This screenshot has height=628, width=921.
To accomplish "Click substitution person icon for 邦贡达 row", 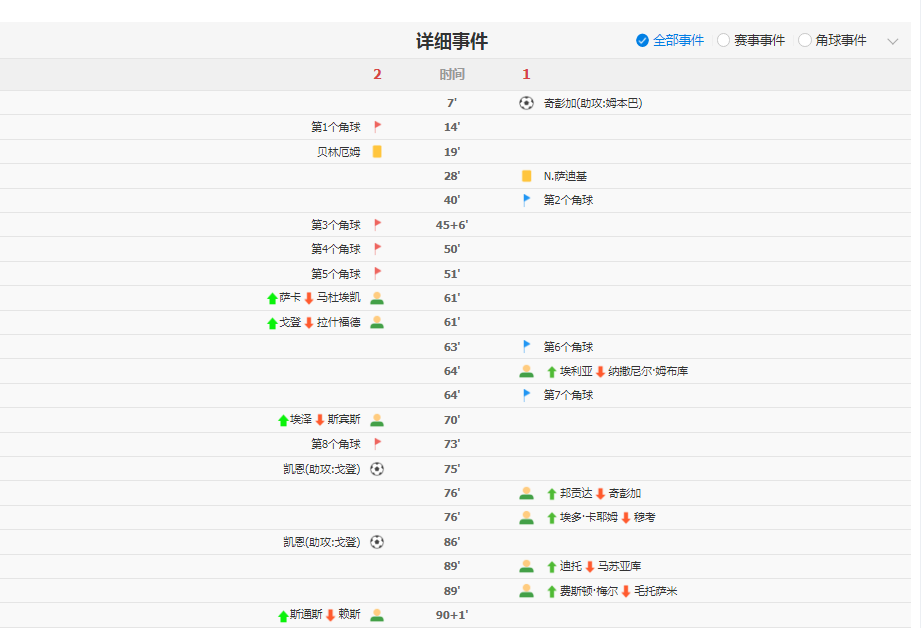I will click(x=526, y=493).
